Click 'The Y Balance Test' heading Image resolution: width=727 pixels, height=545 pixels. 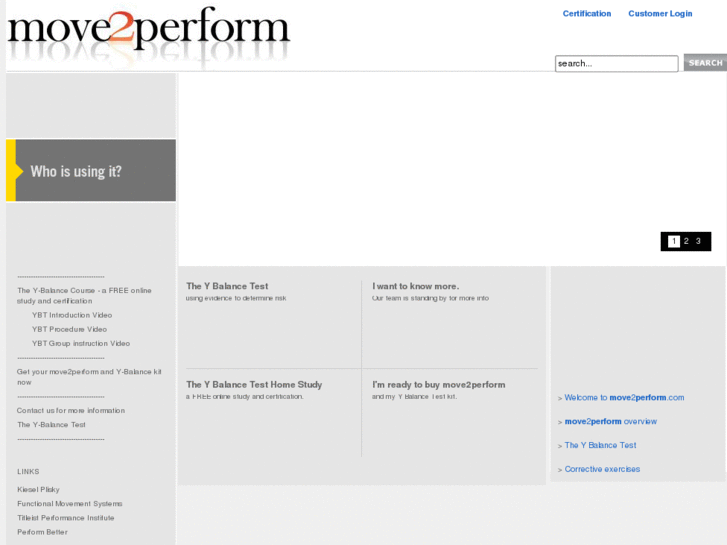click(x=227, y=286)
